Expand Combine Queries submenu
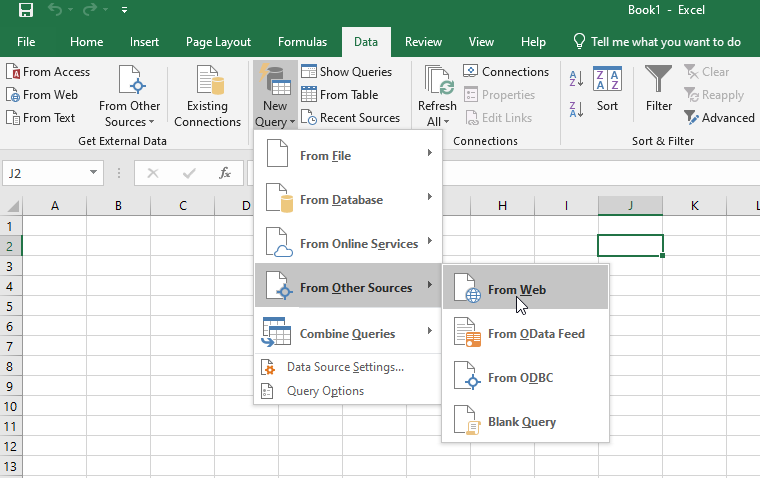This screenshot has width=760, height=478. (348, 334)
